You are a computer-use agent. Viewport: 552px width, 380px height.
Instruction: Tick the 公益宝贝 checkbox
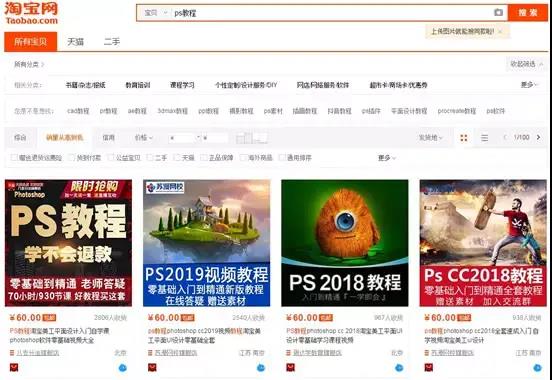[111, 158]
